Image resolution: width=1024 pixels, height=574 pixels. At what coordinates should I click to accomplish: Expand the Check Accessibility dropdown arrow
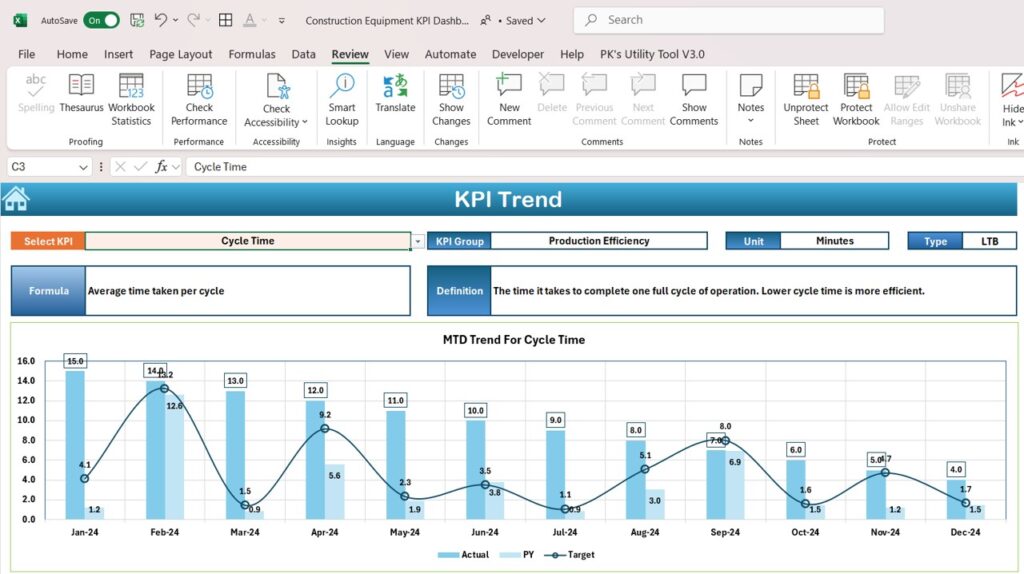[305, 122]
